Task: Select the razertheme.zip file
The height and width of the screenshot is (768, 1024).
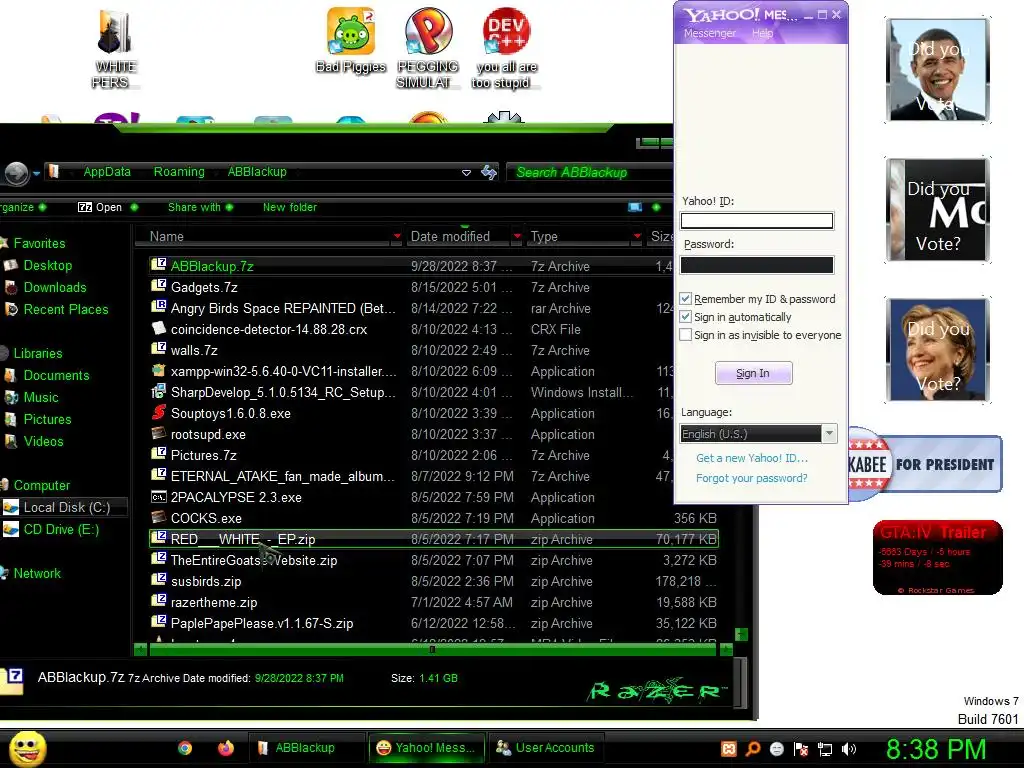Action: tap(434, 602)
